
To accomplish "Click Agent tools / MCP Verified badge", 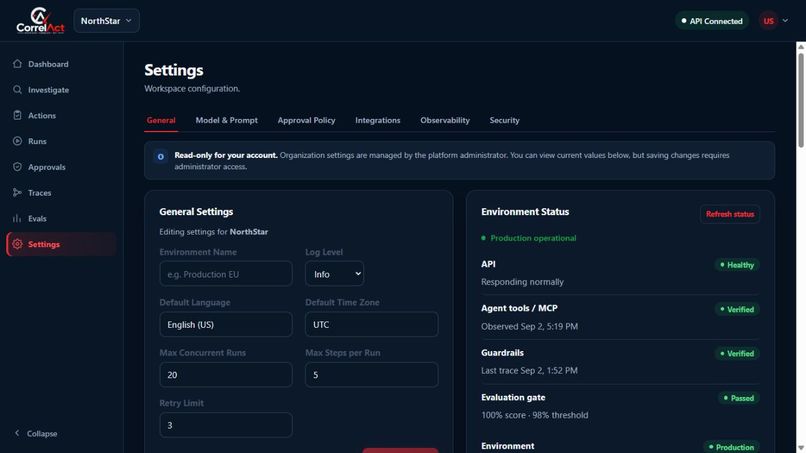I will pos(737,309).
